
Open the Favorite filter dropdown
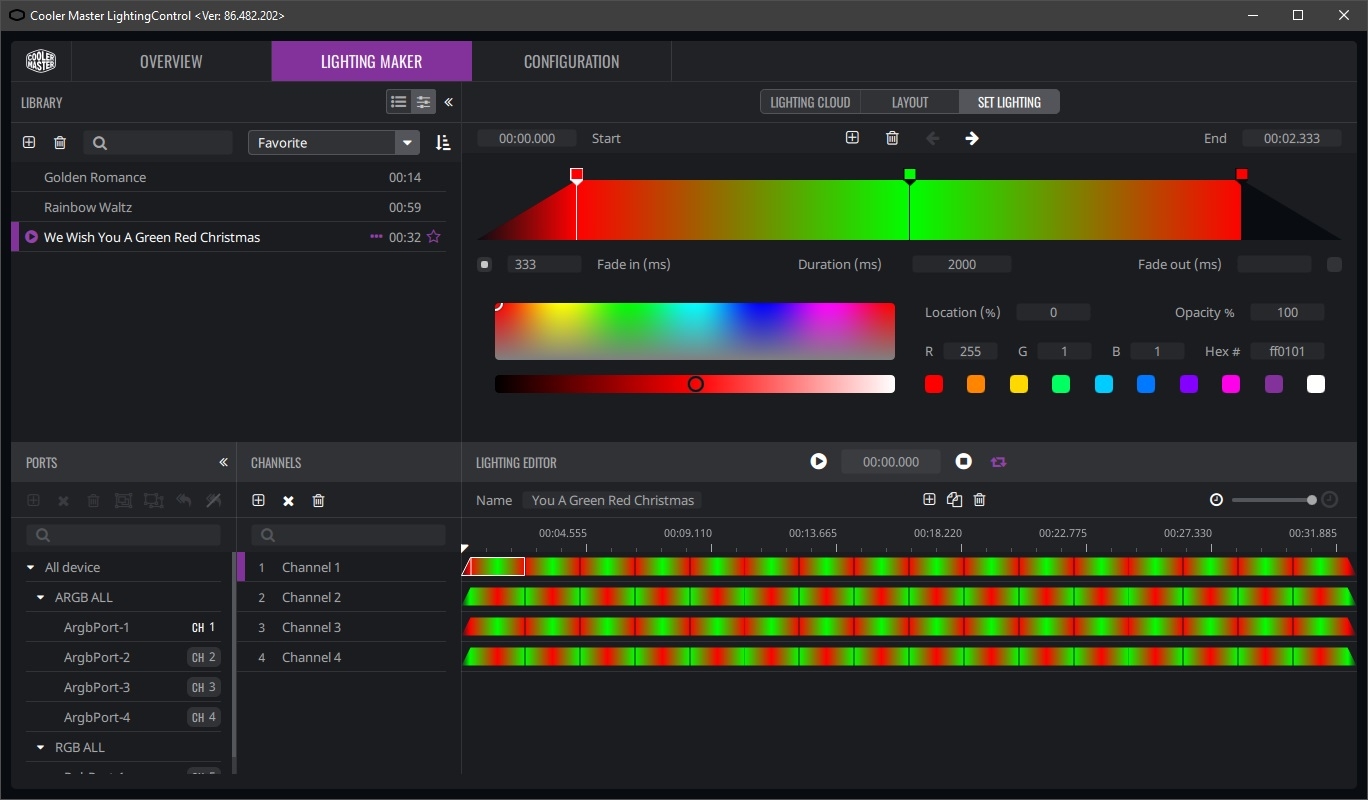334,143
